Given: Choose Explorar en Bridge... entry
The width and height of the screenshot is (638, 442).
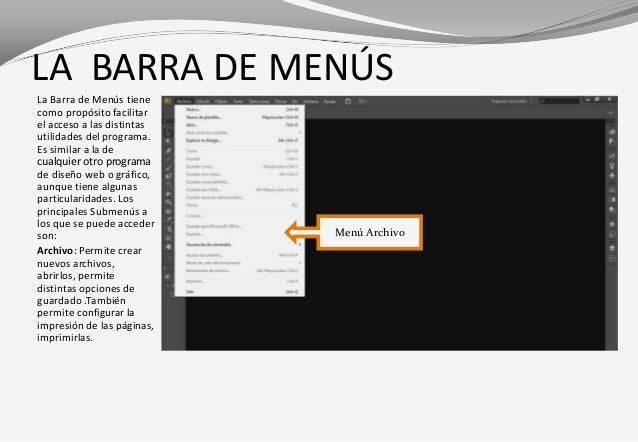Looking at the screenshot, I should click(x=240, y=140).
